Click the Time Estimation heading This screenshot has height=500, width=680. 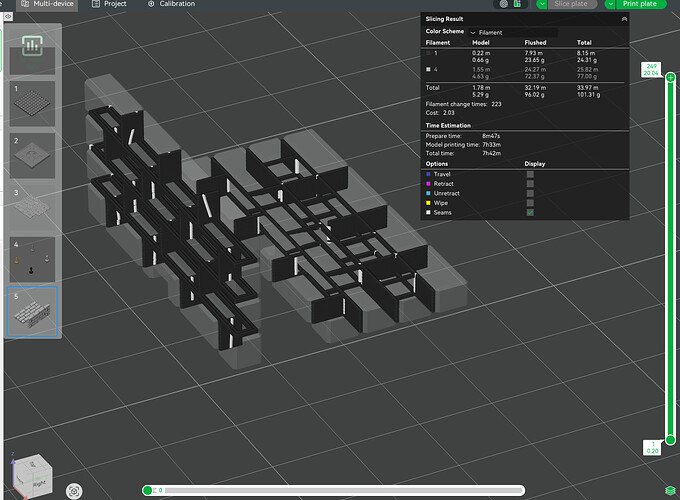coord(448,125)
